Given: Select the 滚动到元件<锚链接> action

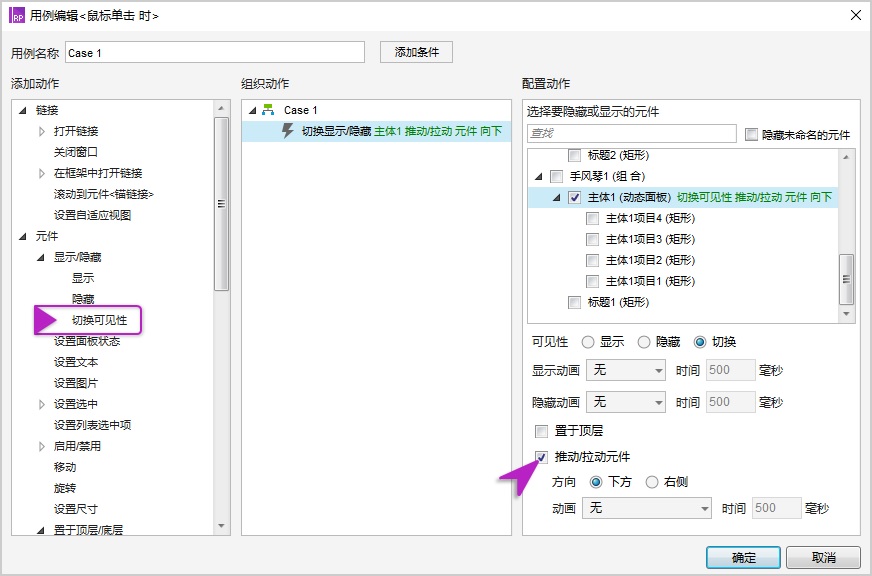Looking at the screenshot, I should click(x=103, y=194).
